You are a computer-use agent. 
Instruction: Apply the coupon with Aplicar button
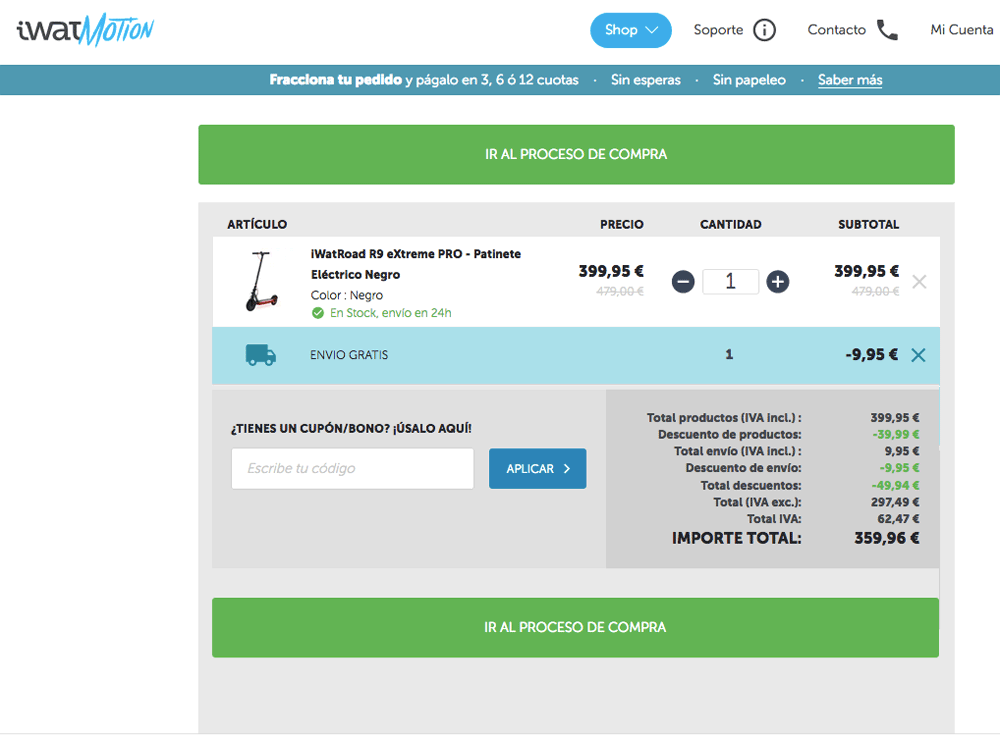coord(538,469)
